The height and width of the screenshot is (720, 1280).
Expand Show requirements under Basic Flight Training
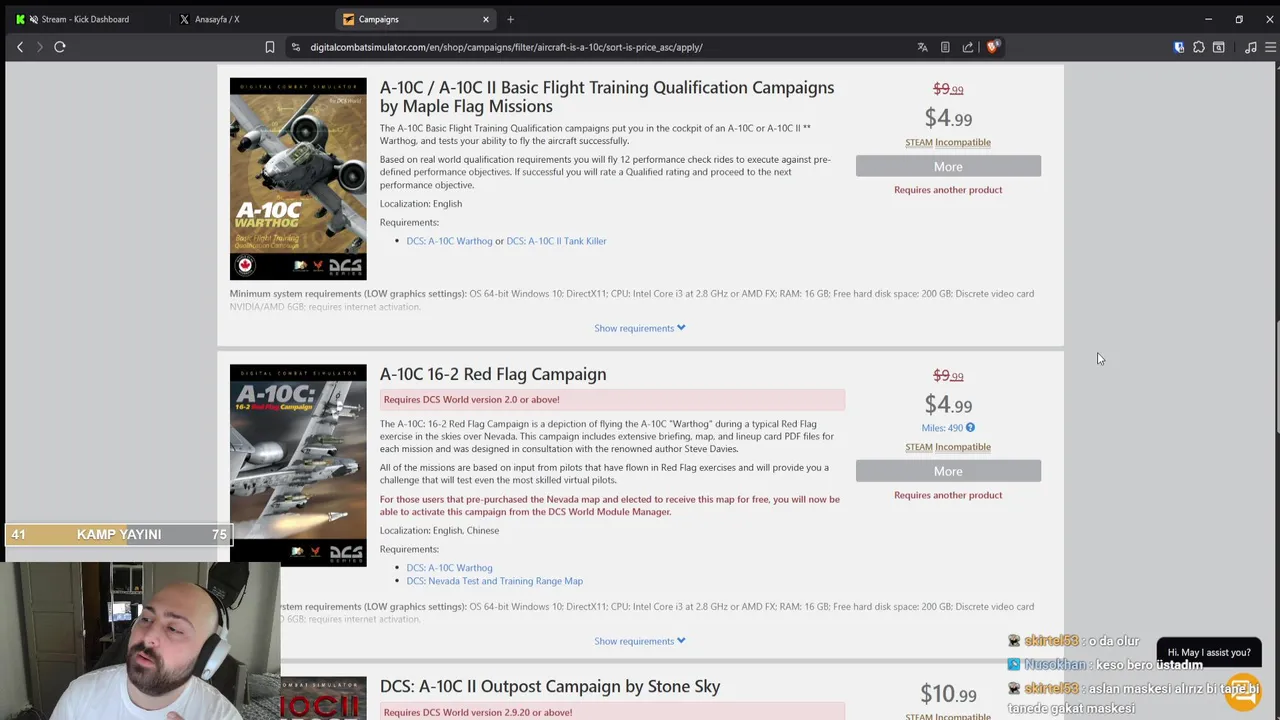point(640,328)
